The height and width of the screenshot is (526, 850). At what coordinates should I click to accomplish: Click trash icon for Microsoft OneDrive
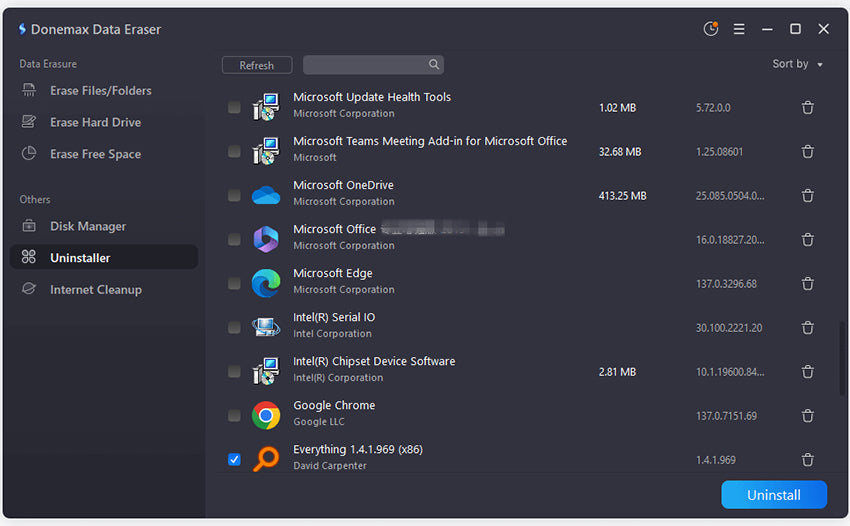point(808,195)
